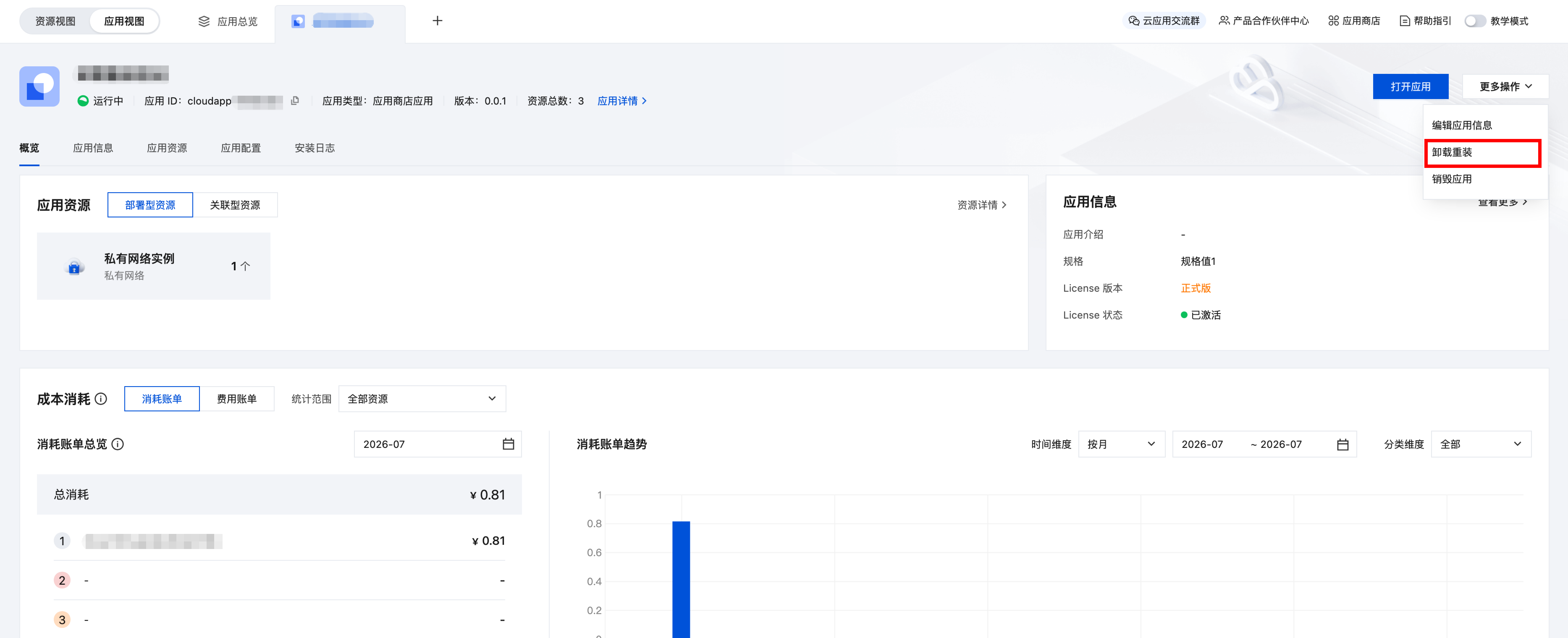Click the 版本: 0.0.1 text
The image size is (1568, 638).
click(480, 101)
